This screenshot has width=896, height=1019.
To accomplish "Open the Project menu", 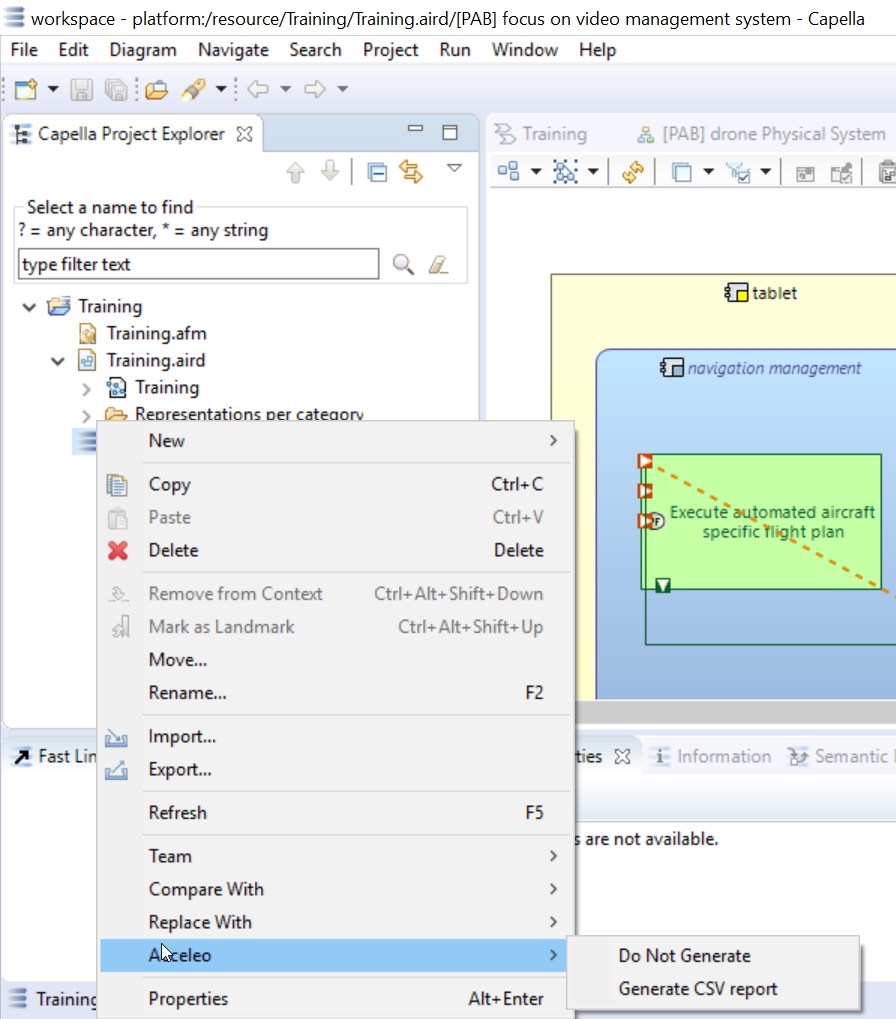I will [x=390, y=50].
